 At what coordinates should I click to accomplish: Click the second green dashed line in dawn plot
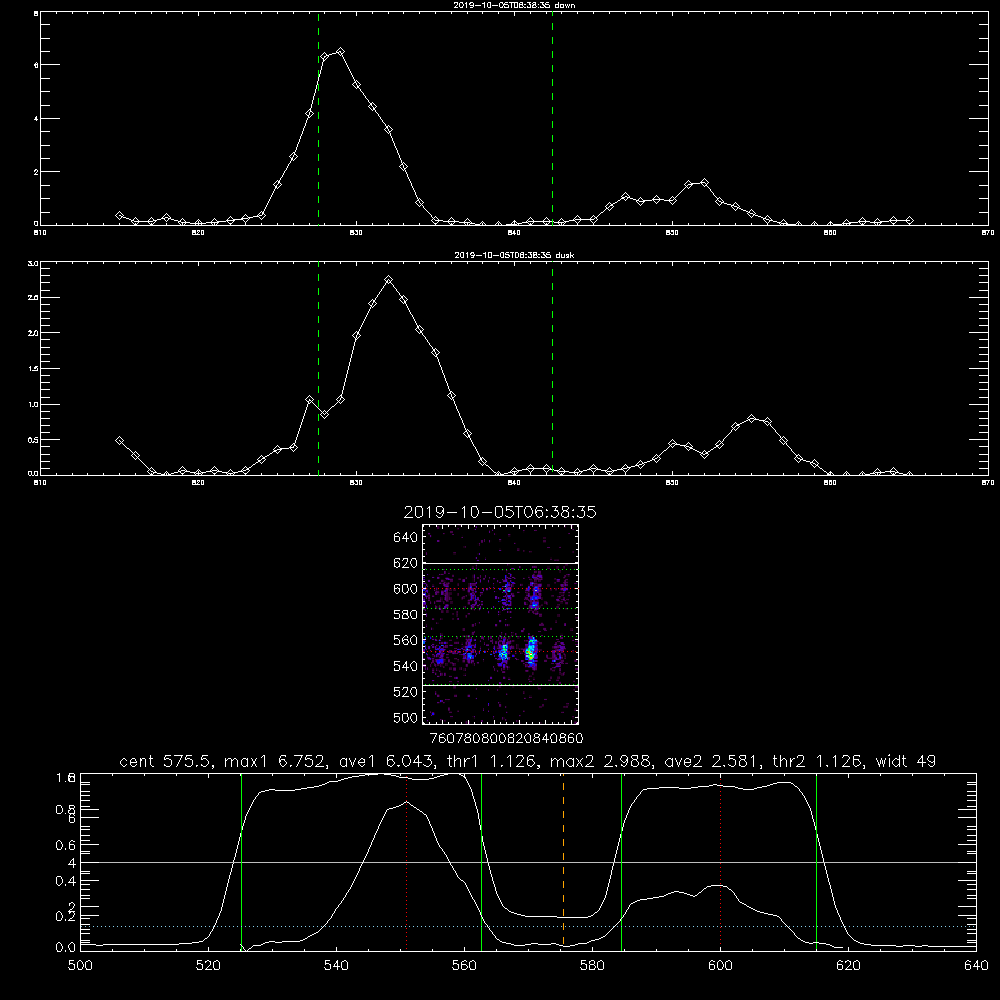tap(552, 119)
